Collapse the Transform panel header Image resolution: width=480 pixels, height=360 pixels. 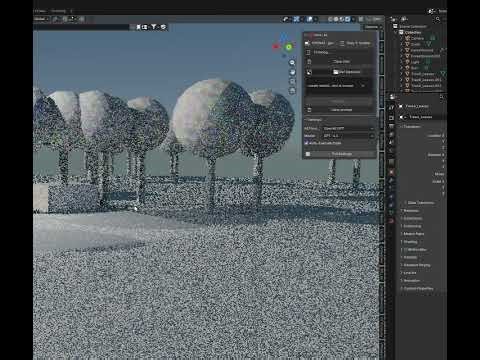412,127
